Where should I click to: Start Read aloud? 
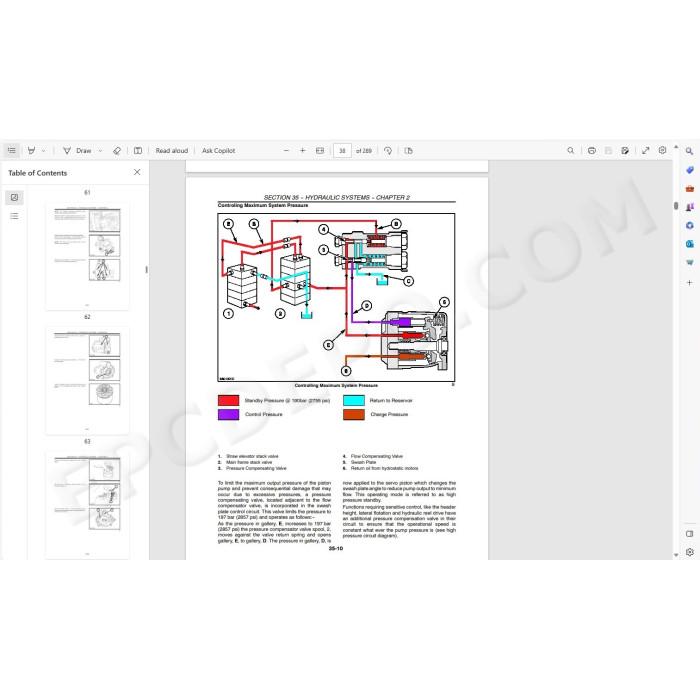(x=172, y=150)
